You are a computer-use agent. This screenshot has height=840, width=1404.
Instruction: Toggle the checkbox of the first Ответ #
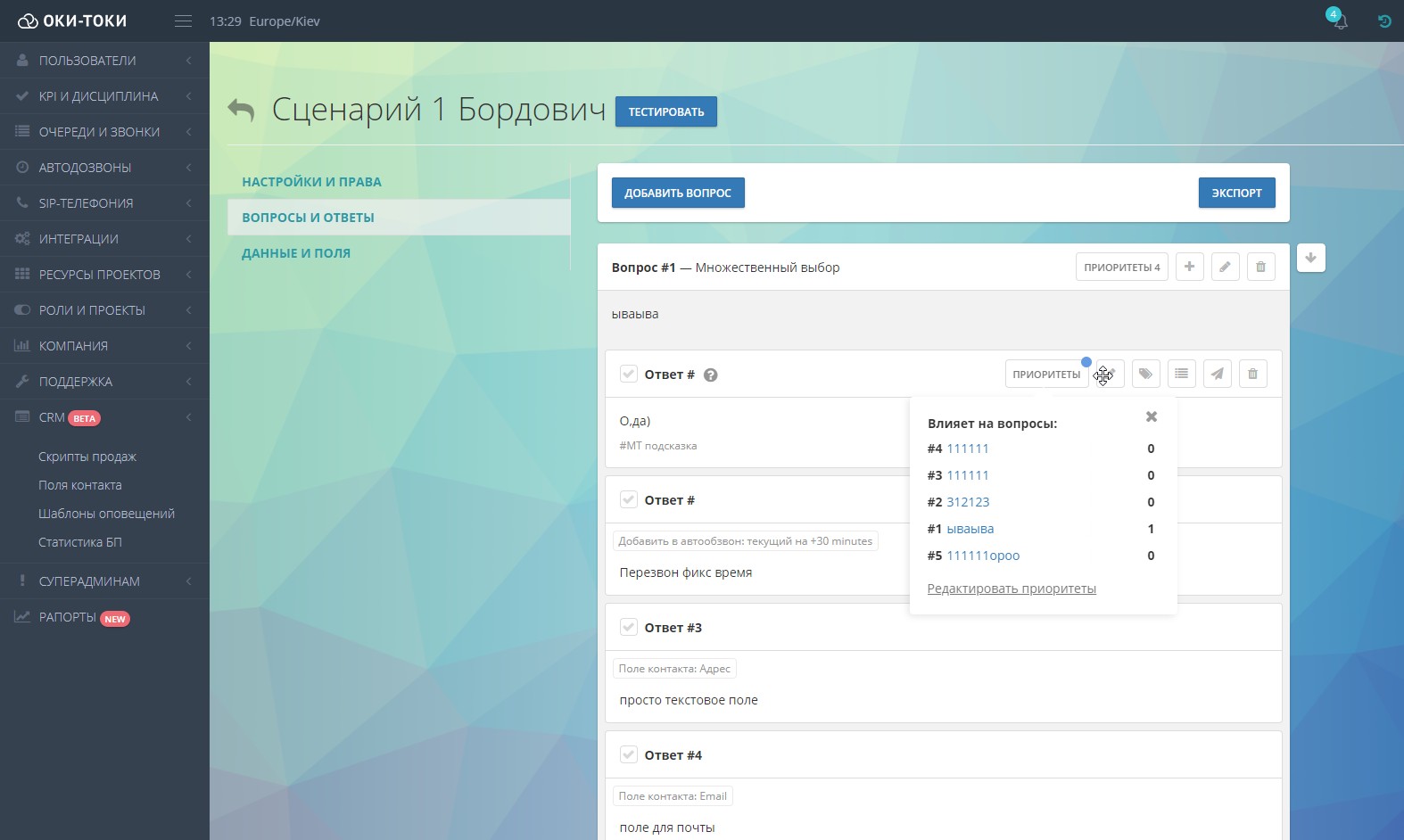coord(629,374)
